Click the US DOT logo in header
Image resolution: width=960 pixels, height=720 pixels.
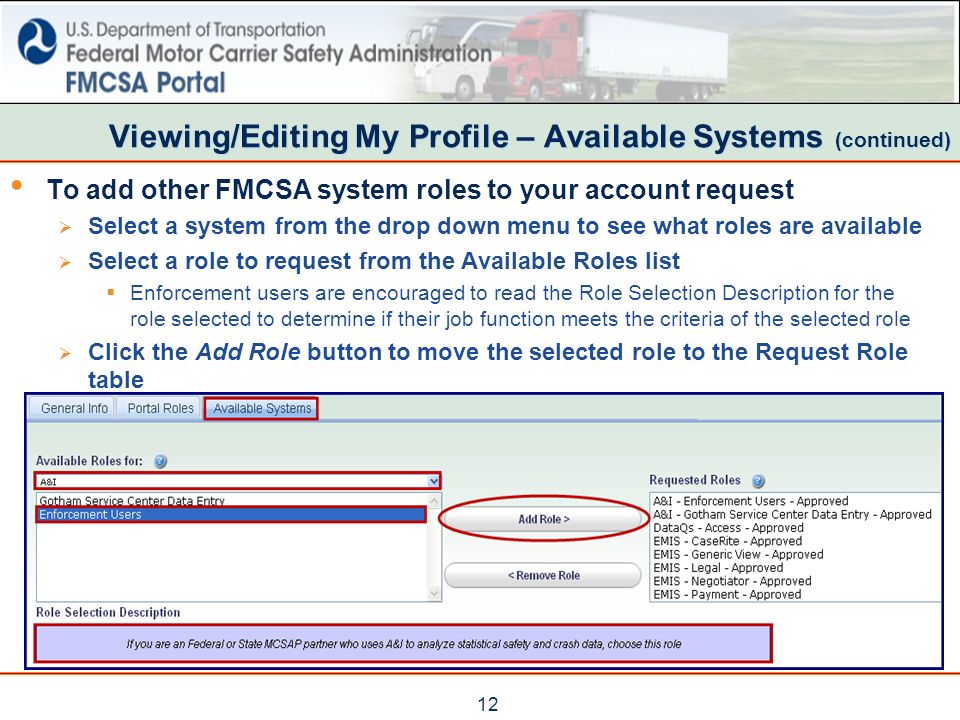(x=37, y=41)
